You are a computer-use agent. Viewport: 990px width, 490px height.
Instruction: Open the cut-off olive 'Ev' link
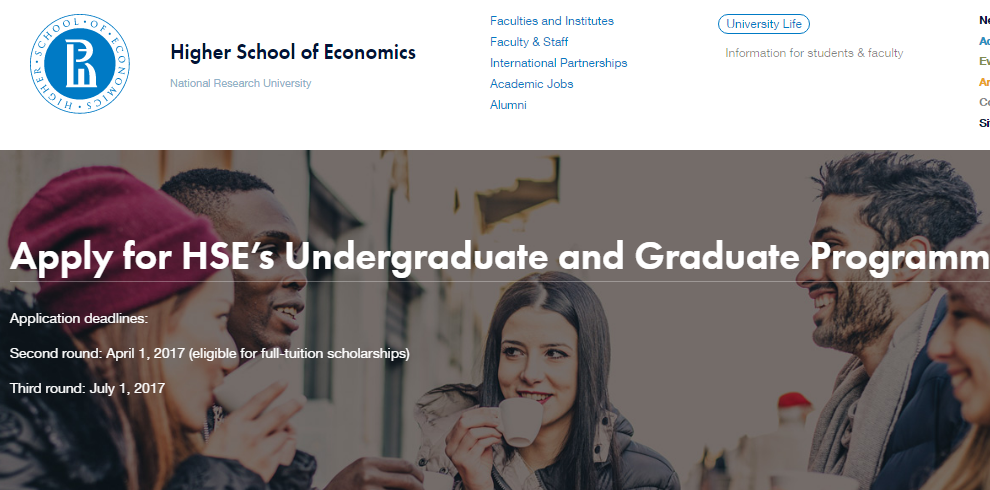[x=984, y=62]
